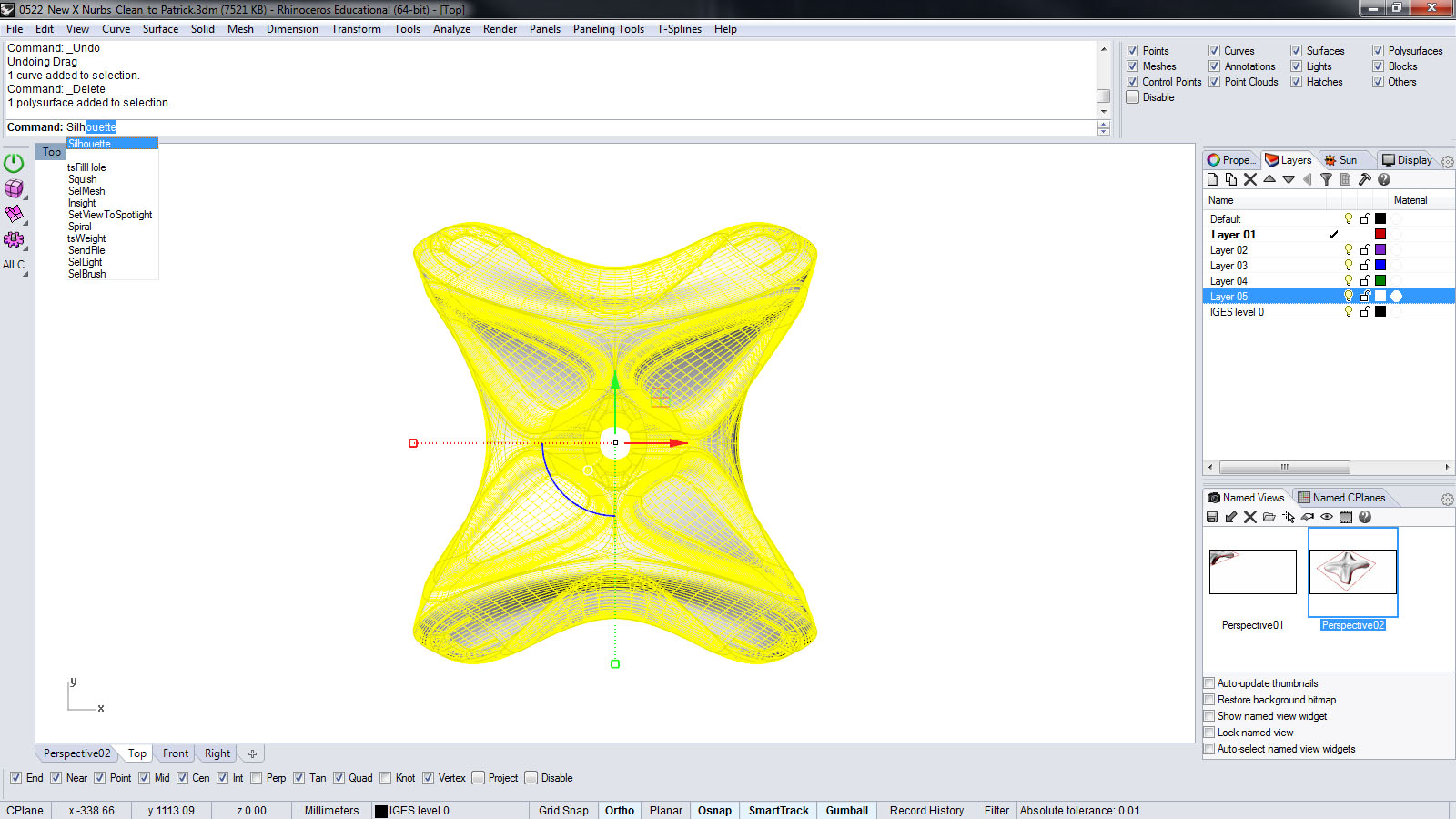This screenshot has height=819, width=1456.
Task: Open layer tools hammer icon
Action: [x=1364, y=179]
